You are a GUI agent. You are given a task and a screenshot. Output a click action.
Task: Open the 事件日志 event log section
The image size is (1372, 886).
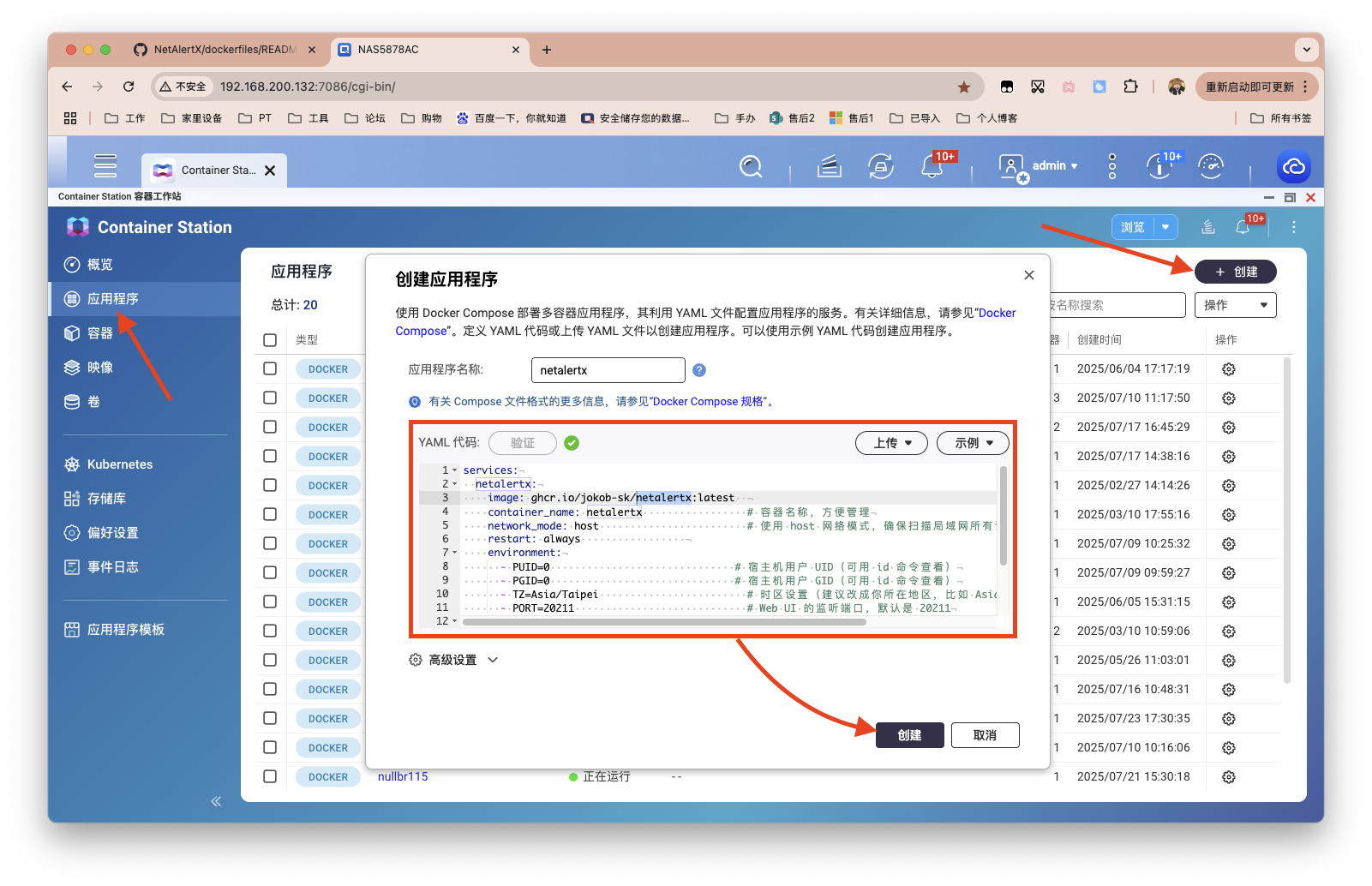[111, 566]
